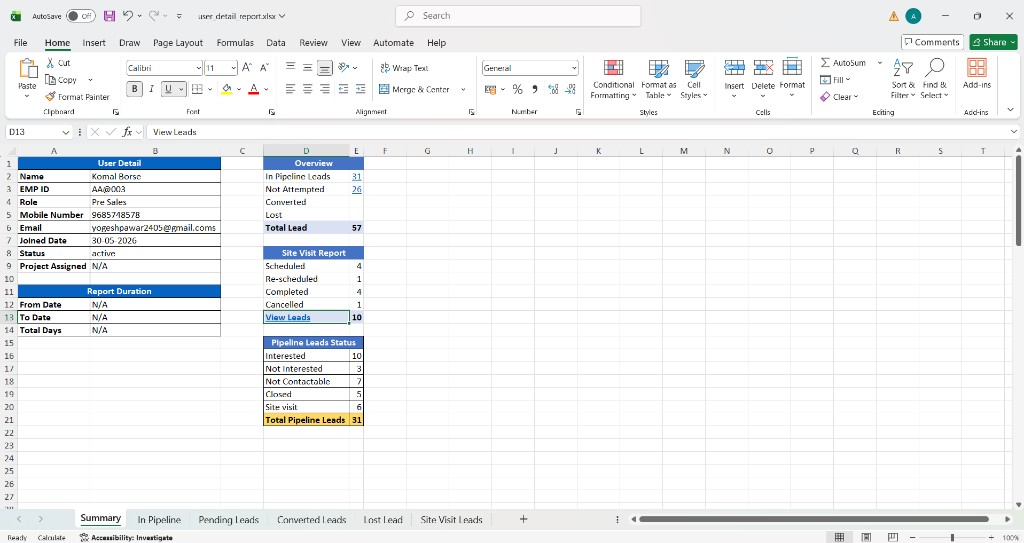1024x543 pixels.
Task: Click the Comments button
Action: [932, 42]
